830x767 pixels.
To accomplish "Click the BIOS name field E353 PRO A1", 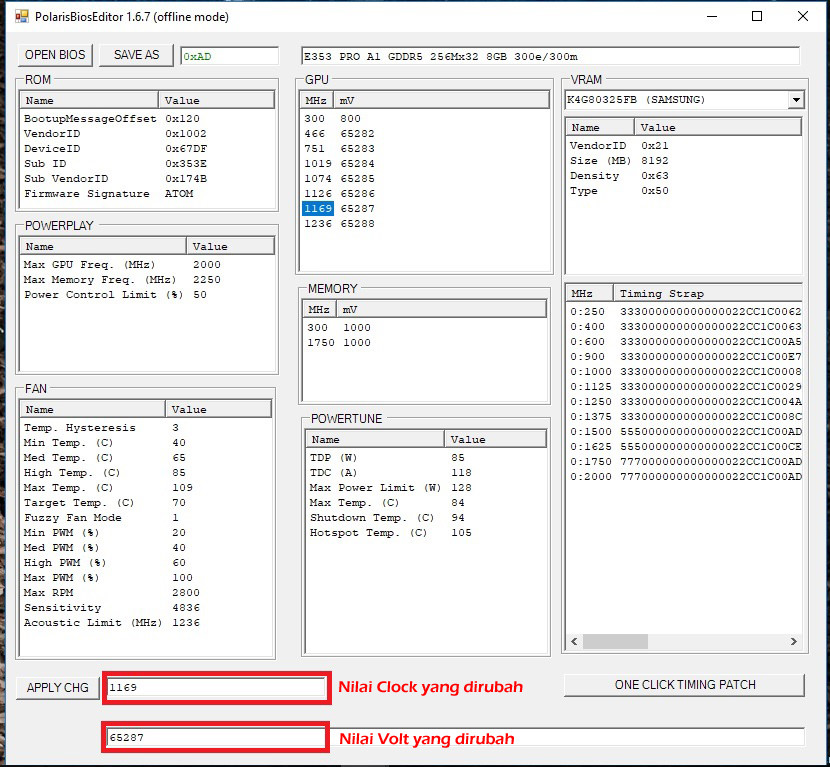I will point(551,56).
